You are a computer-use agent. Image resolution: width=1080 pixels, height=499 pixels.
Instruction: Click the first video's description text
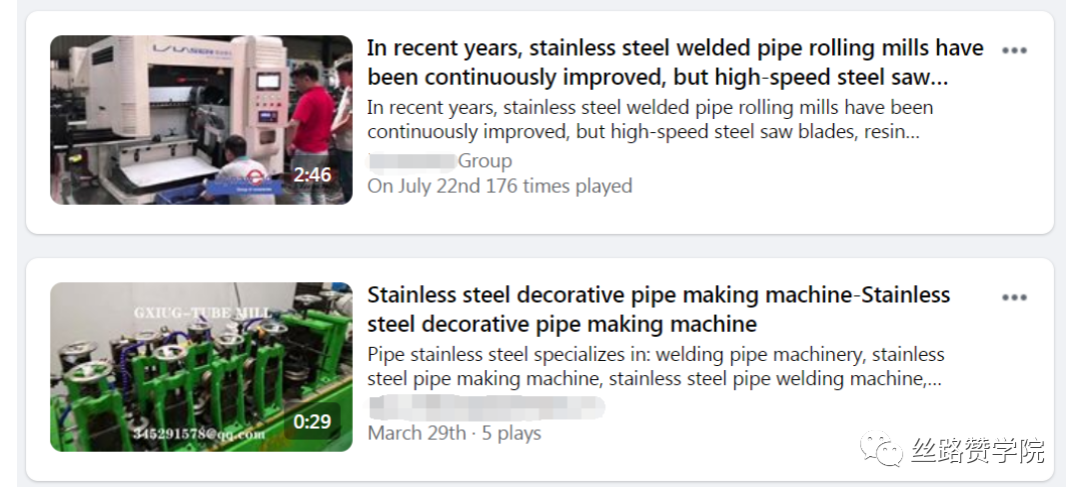pos(650,119)
